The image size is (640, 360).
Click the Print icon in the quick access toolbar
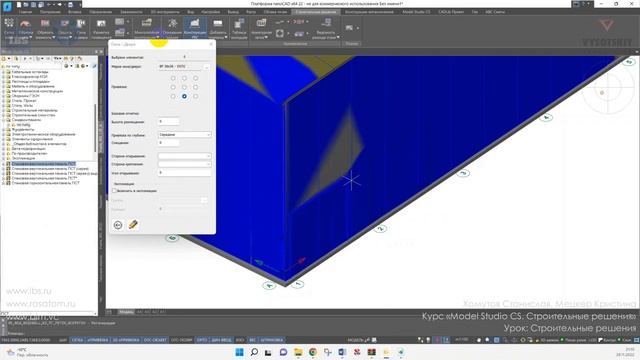(70, 4)
